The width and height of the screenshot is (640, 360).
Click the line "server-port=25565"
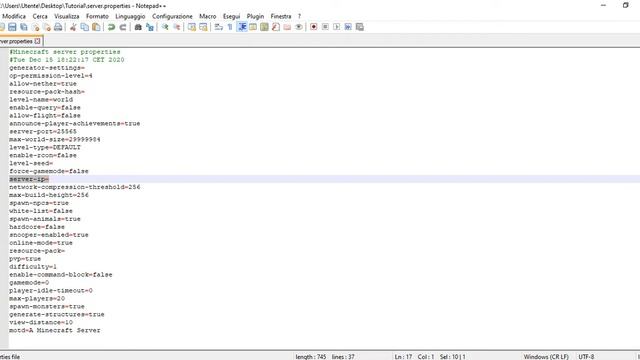[x=43, y=131]
